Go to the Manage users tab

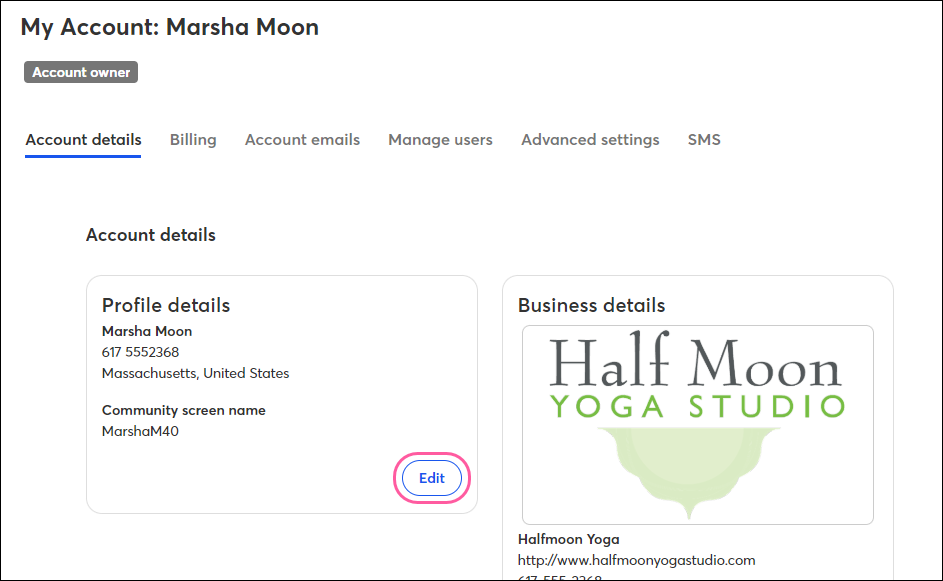(x=440, y=140)
